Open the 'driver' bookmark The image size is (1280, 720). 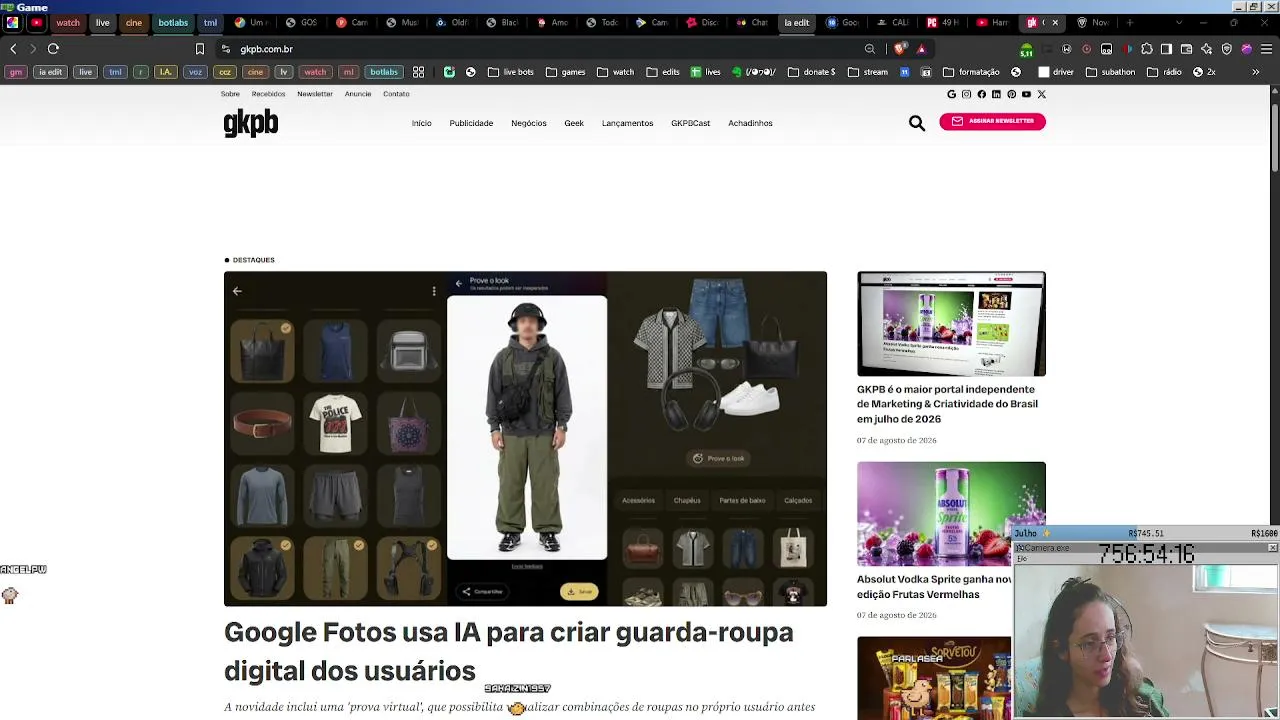pyautogui.click(x=1056, y=72)
